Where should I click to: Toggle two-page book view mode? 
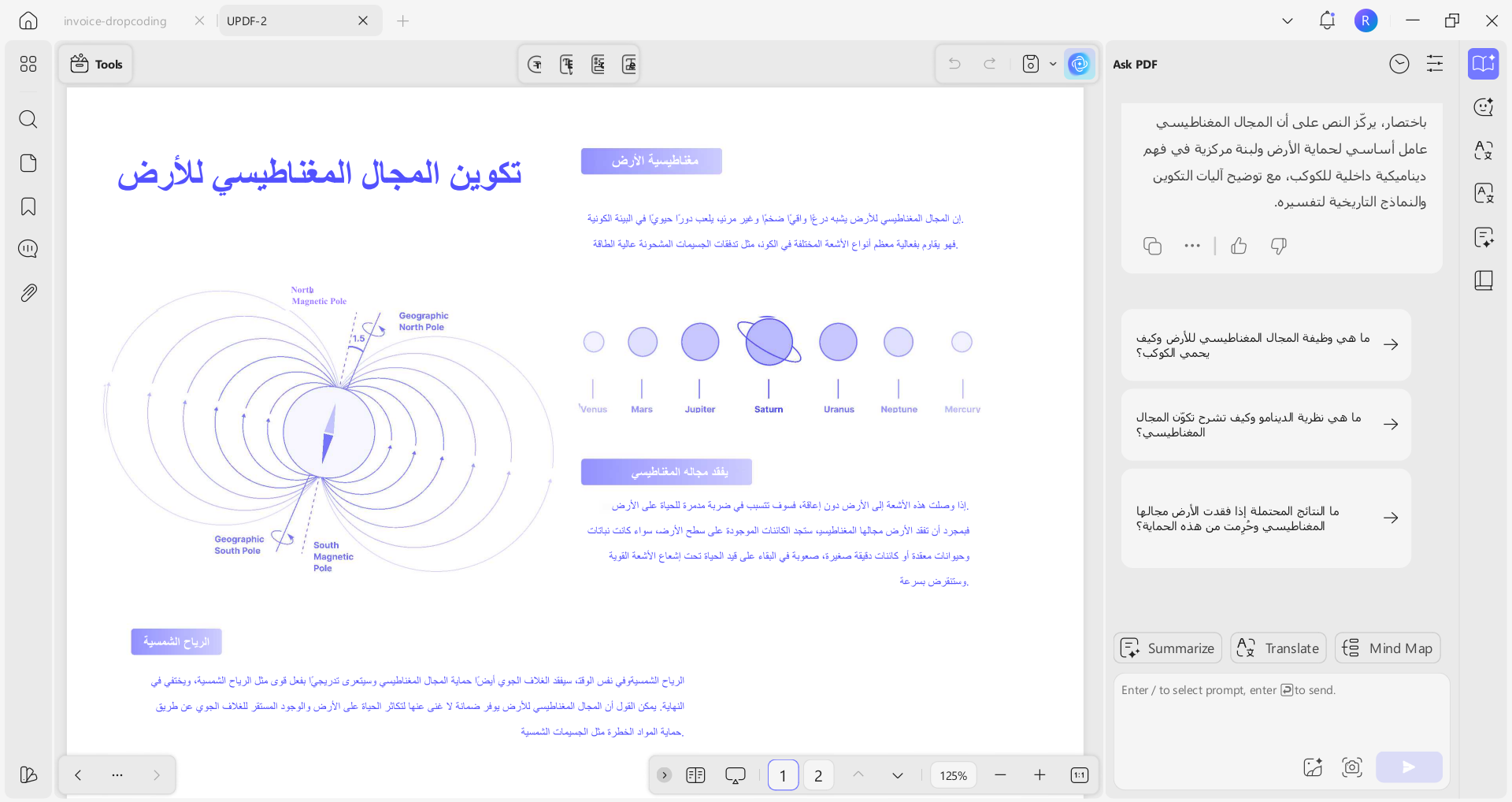695,774
